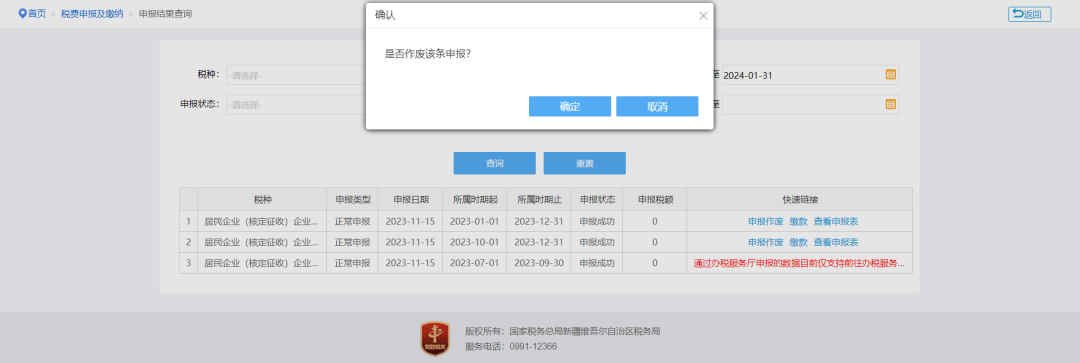Open the 税种 dropdown

296,75
